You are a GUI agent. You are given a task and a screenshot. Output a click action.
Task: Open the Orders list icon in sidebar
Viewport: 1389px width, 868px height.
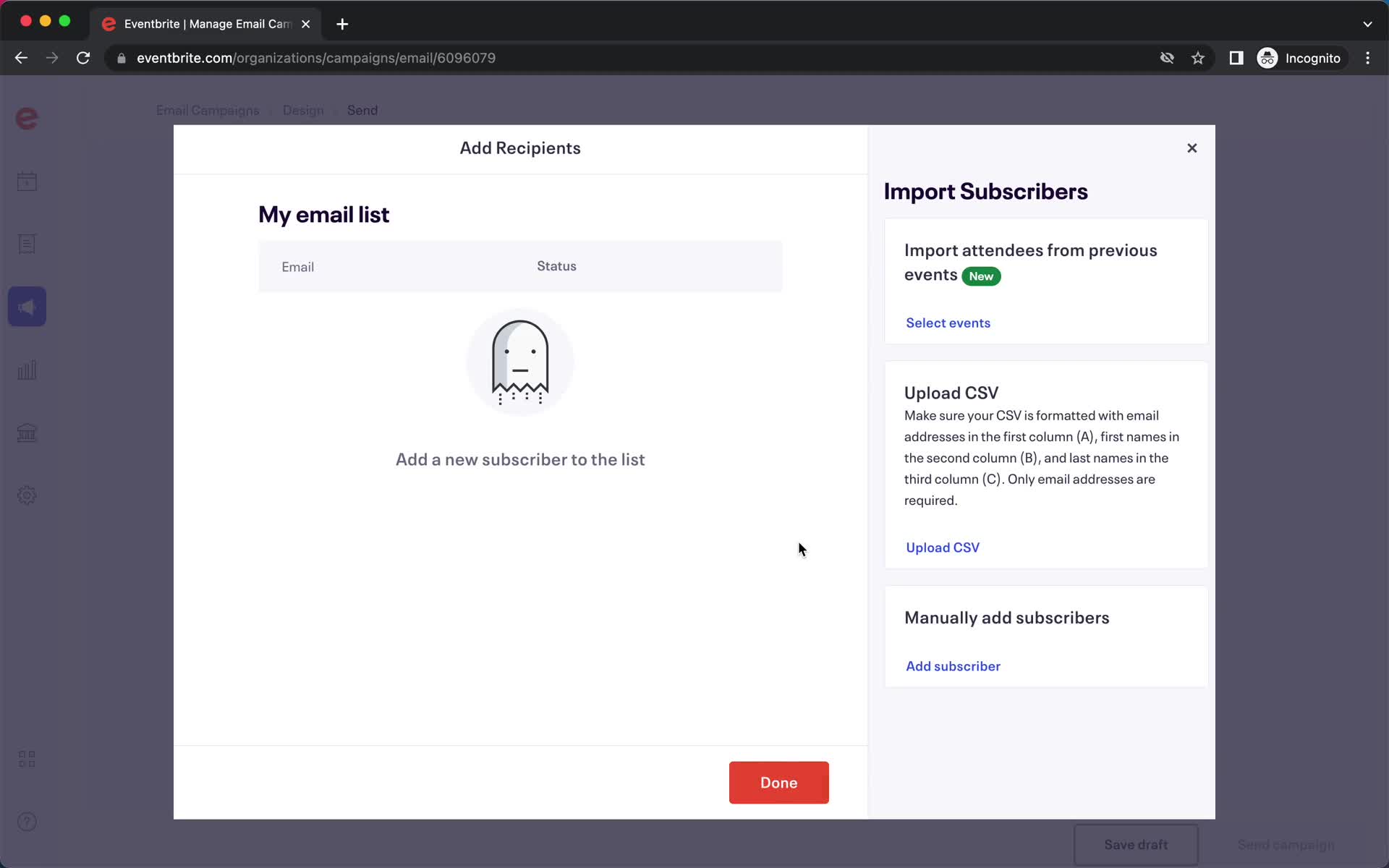(27, 244)
